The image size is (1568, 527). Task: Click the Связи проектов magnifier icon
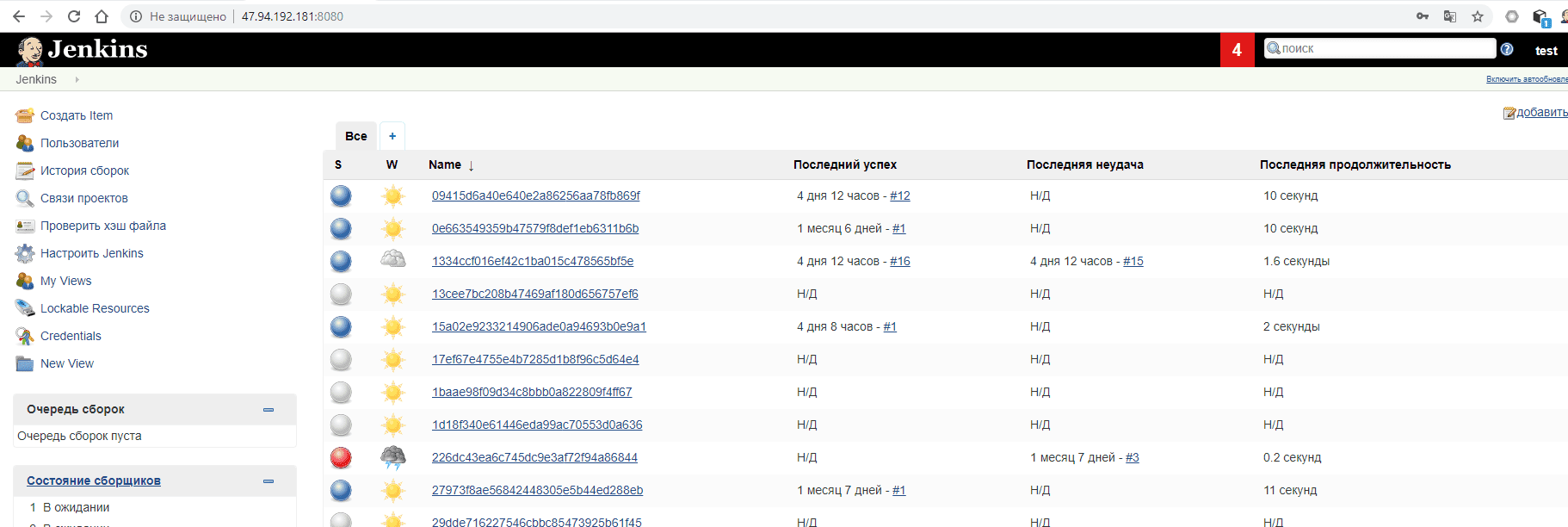click(25, 198)
